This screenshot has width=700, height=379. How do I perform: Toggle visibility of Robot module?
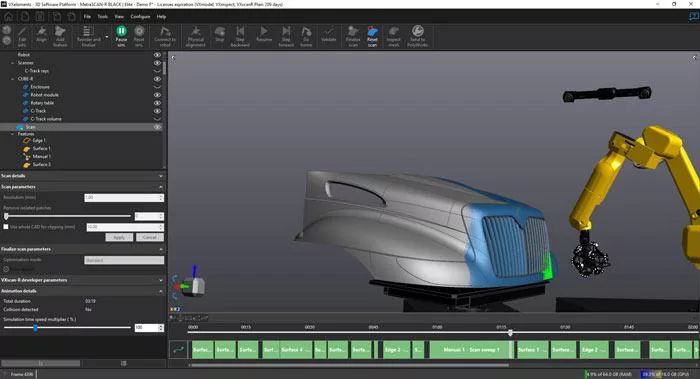coord(157,95)
